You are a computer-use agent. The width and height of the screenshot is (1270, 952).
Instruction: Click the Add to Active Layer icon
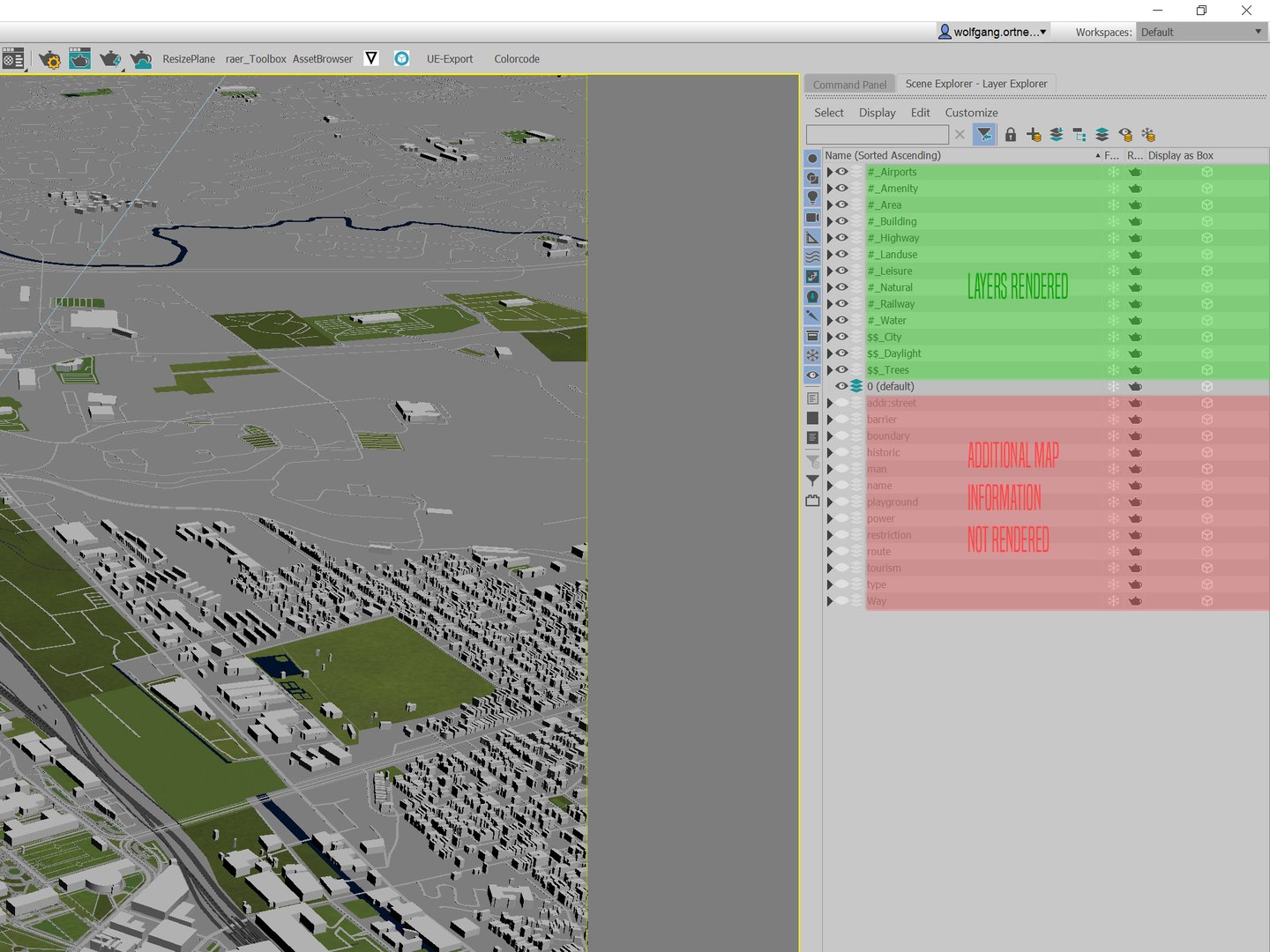1057,135
